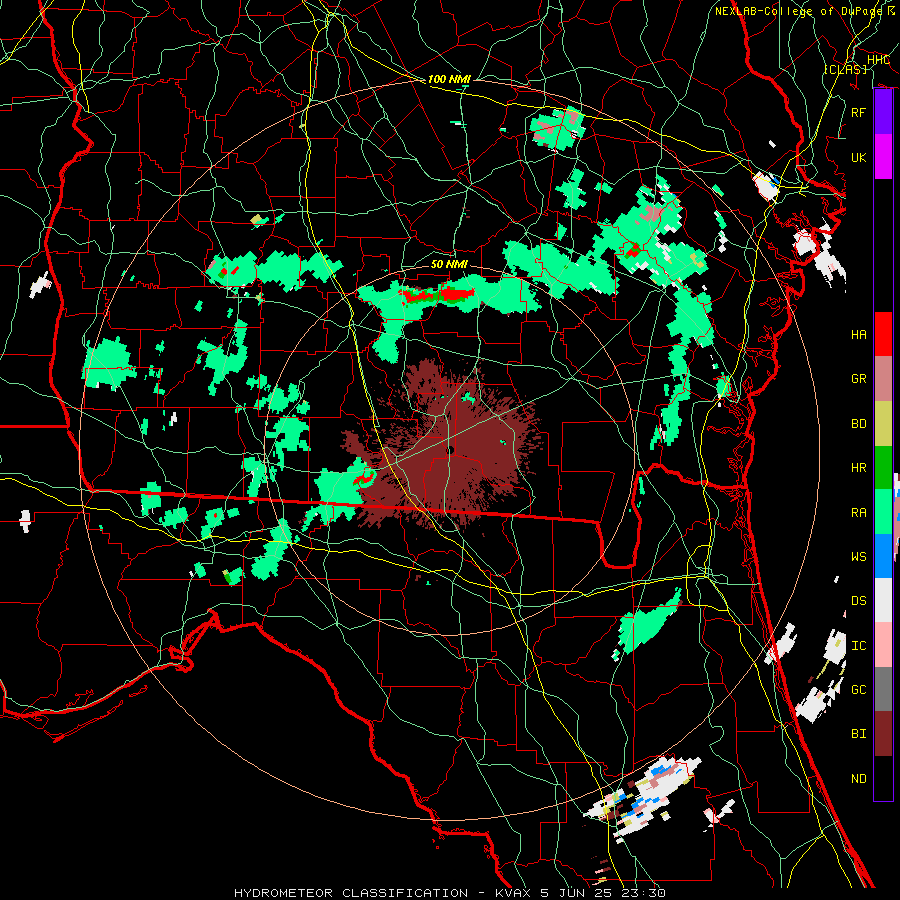This screenshot has width=900, height=900.
Task: Click the IC legend label
Action: pos(859,646)
